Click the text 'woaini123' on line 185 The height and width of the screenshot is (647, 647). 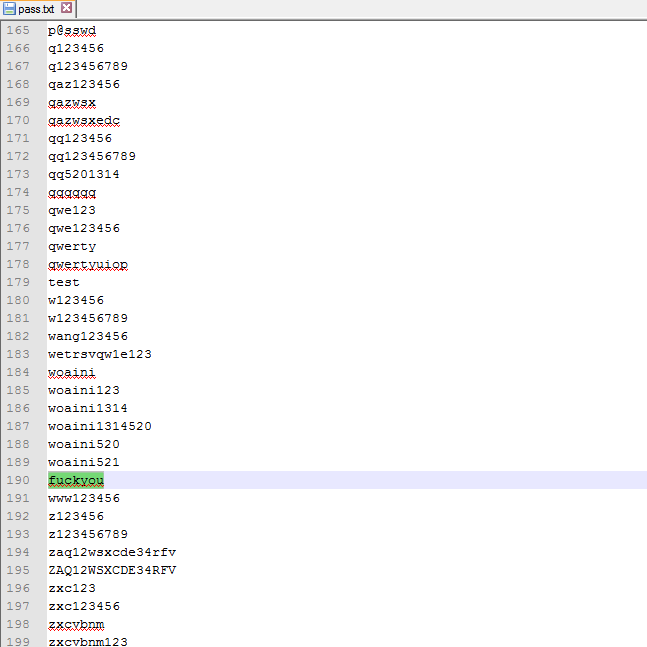[84, 390]
